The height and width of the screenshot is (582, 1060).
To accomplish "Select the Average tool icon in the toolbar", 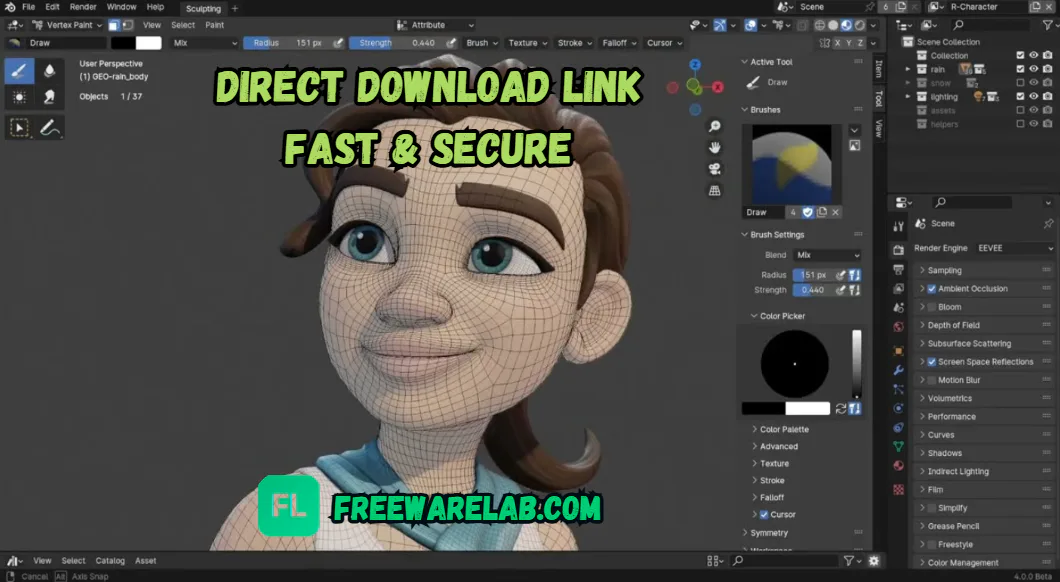I will pos(19,97).
